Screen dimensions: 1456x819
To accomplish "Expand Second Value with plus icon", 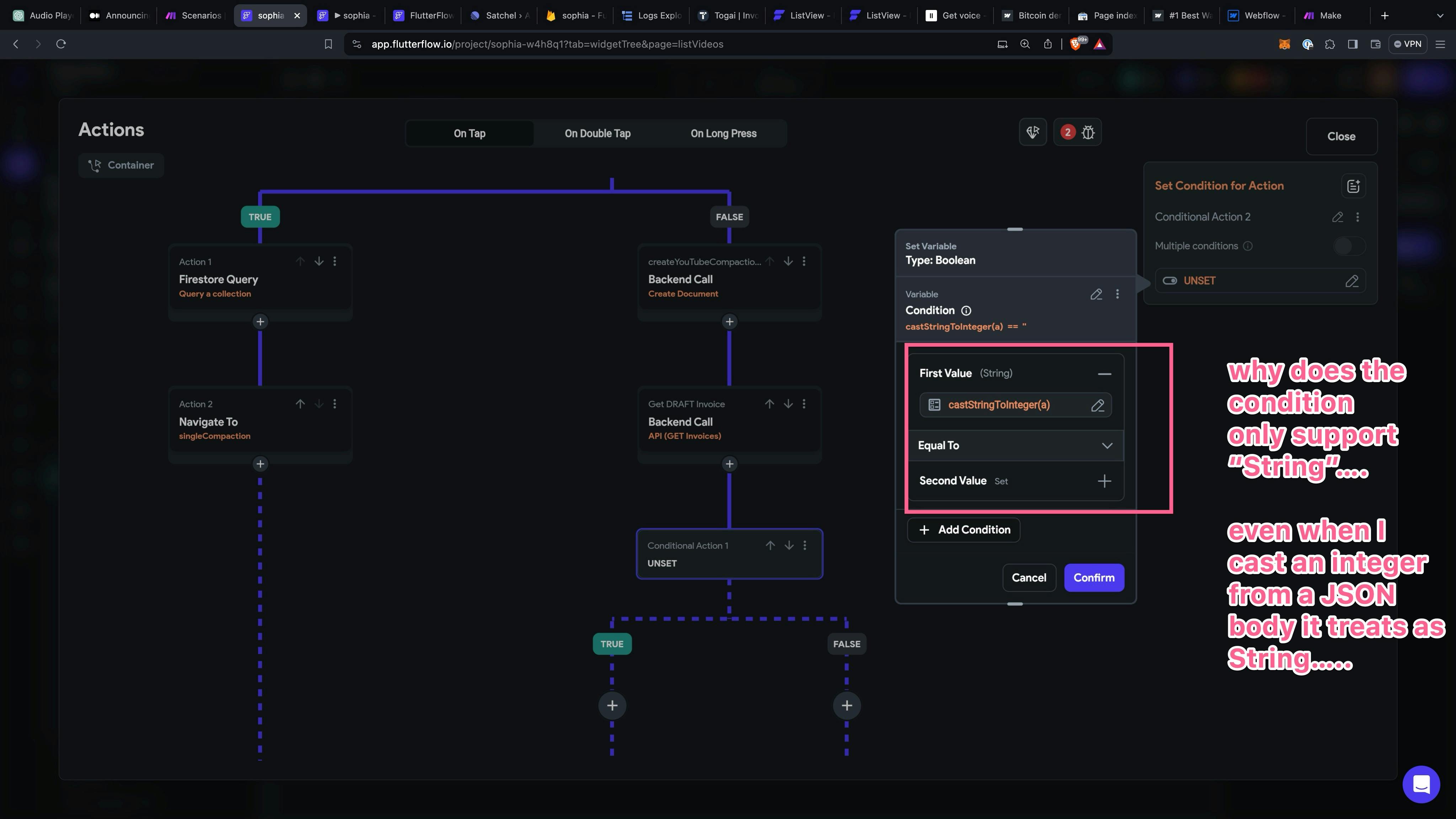I will pyautogui.click(x=1104, y=481).
